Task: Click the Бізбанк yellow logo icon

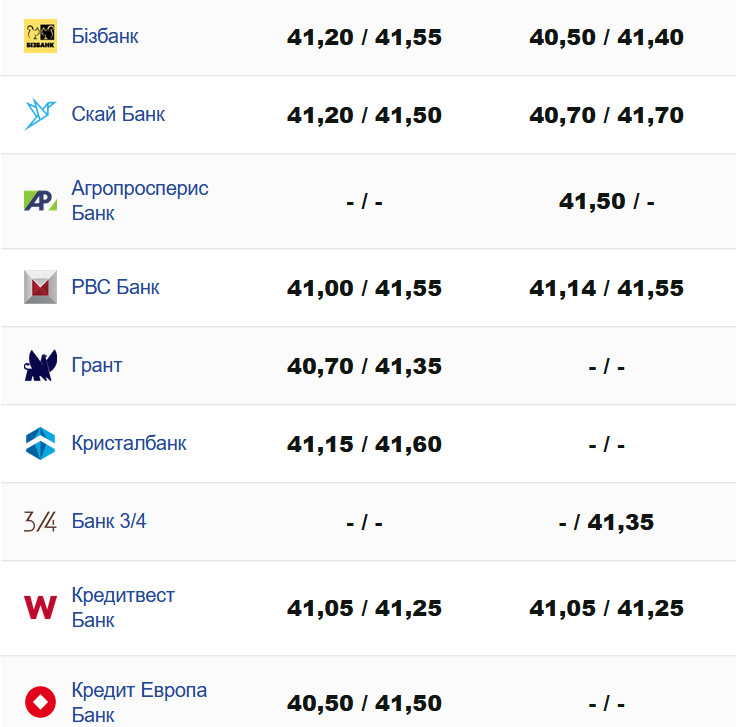Action: click(x=40, y=37)
